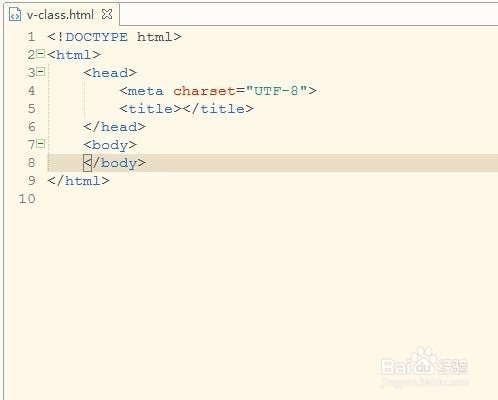This screenshot has width=498, height=400.
Task: Click line number 1 in the gutter
Action: pos(31,37)
